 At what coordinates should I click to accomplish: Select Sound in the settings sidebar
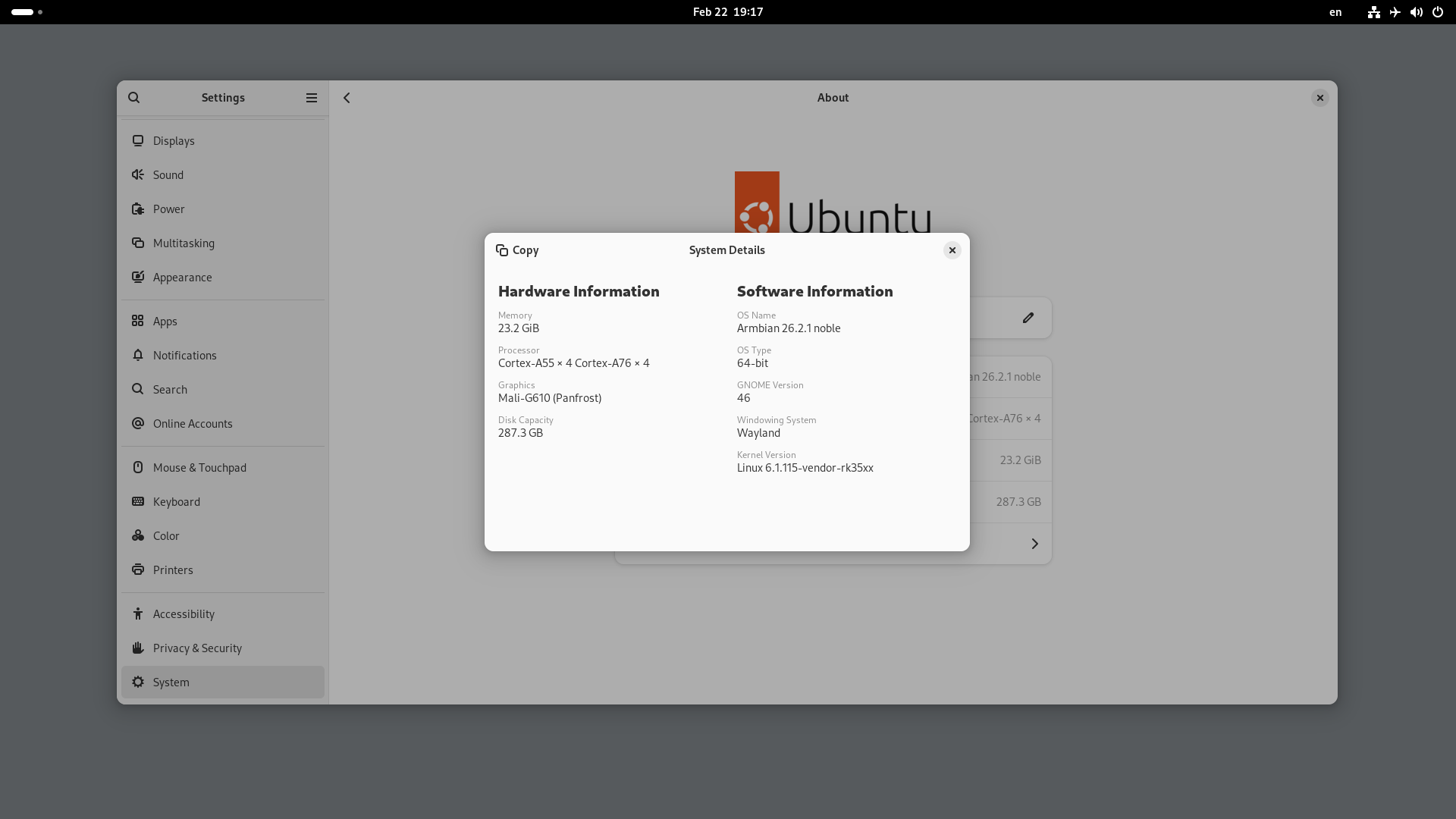[x=168, y=175]
